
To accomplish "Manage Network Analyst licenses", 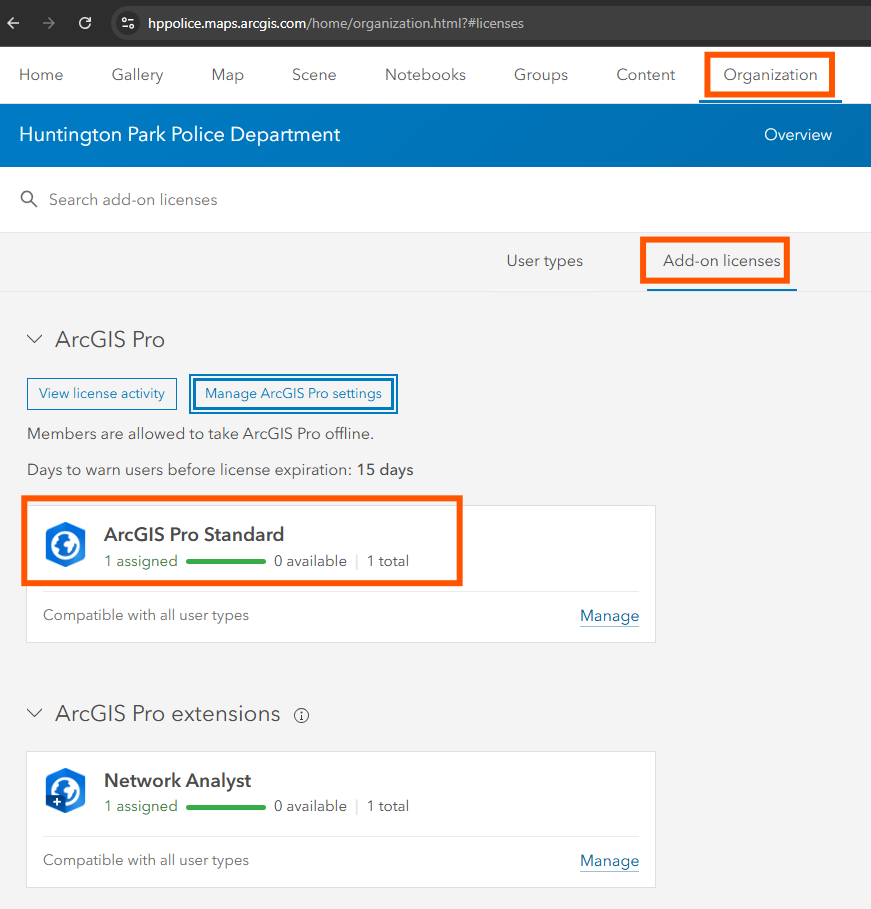I will click(609, 861).
